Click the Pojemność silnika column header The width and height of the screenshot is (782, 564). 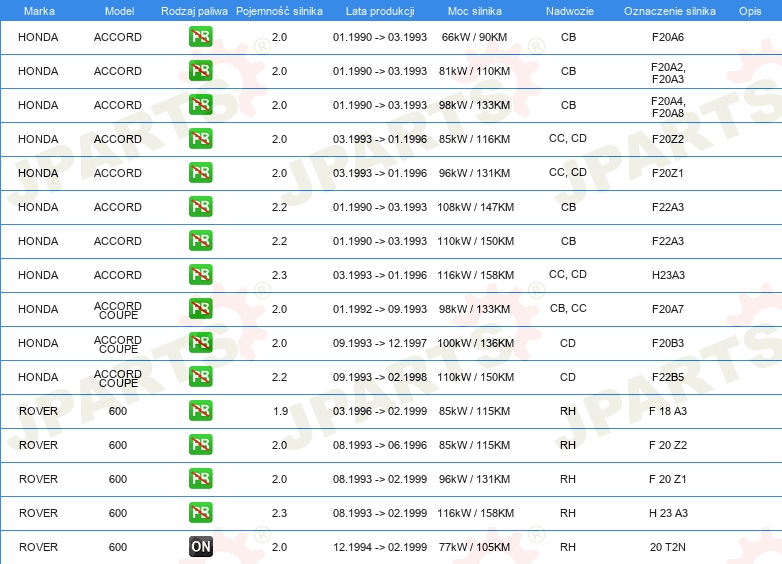coord(279,11)
